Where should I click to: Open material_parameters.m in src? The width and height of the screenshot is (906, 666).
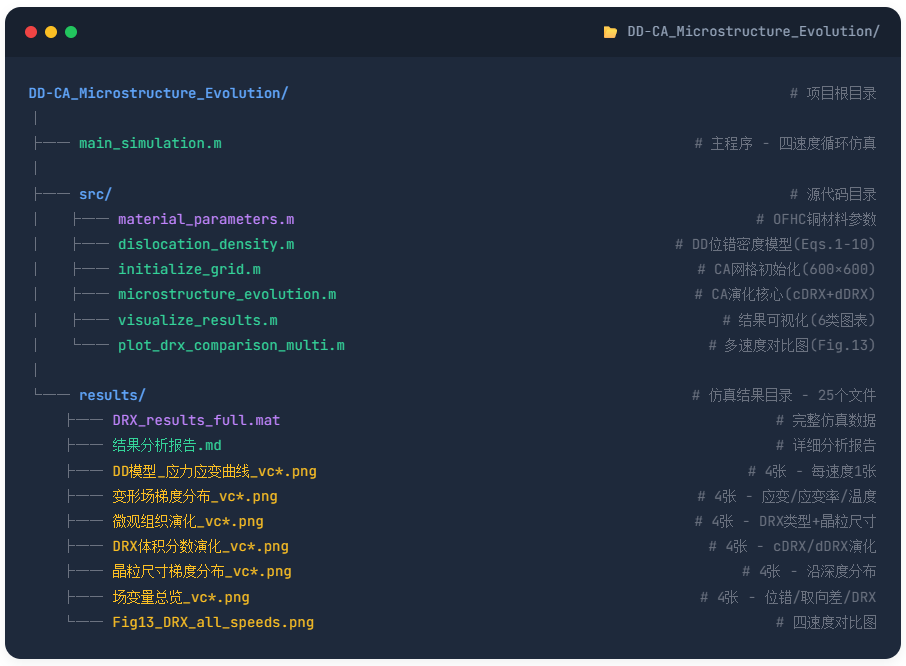pos(206,219)
